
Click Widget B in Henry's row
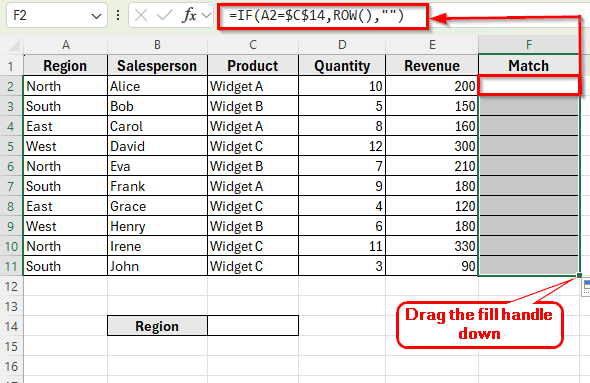tap(253, 226)
